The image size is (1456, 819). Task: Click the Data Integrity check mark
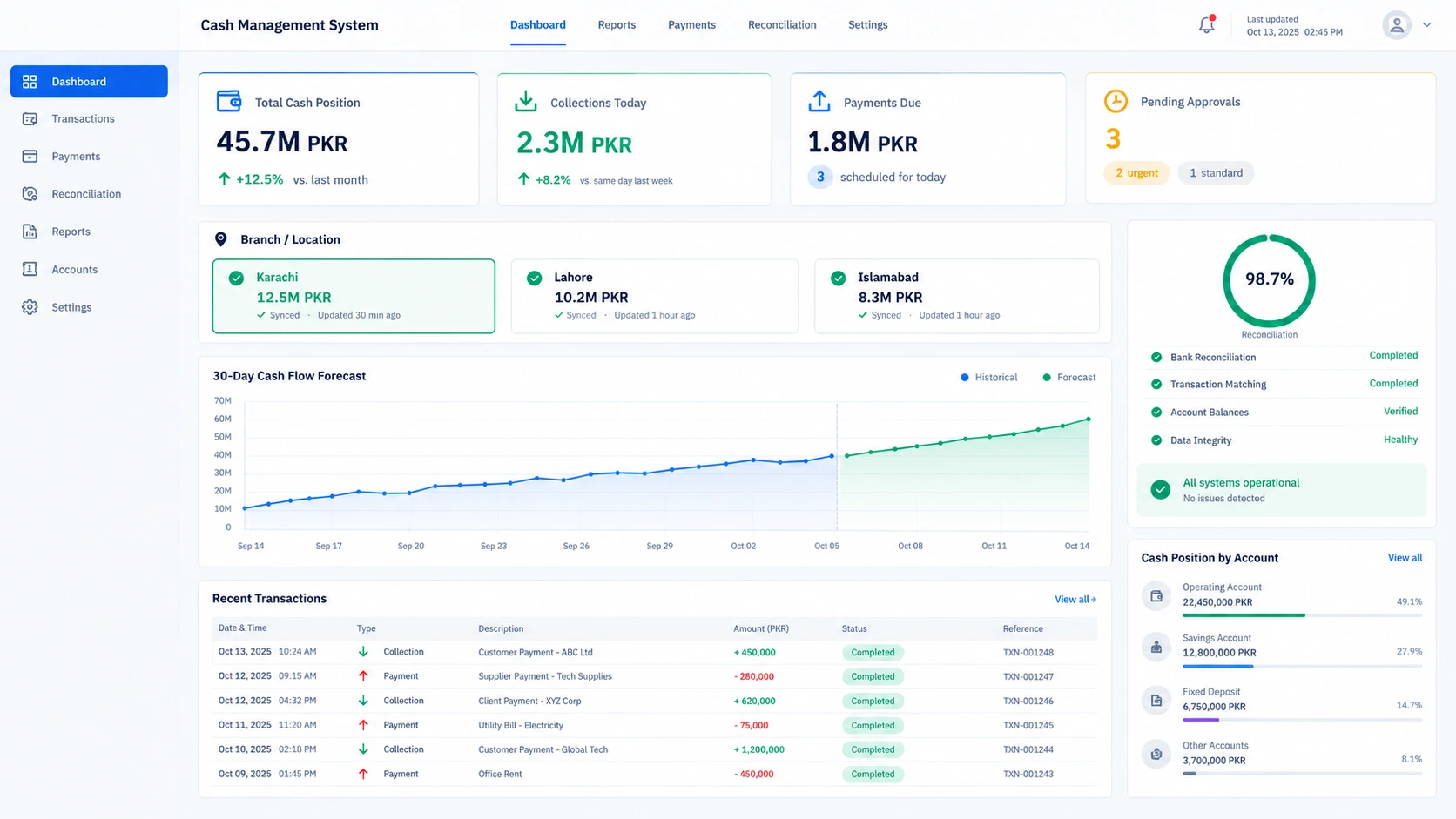(x=1156, y=440)
